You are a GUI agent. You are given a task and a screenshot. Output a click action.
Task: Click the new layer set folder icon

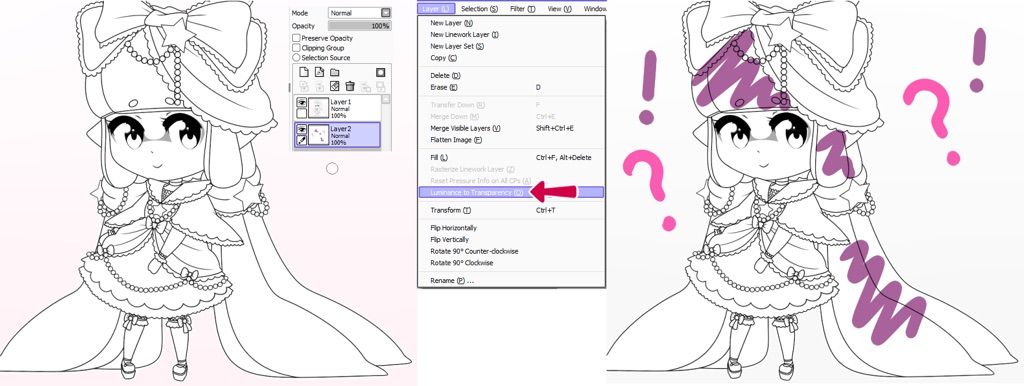tap(334, 72)
